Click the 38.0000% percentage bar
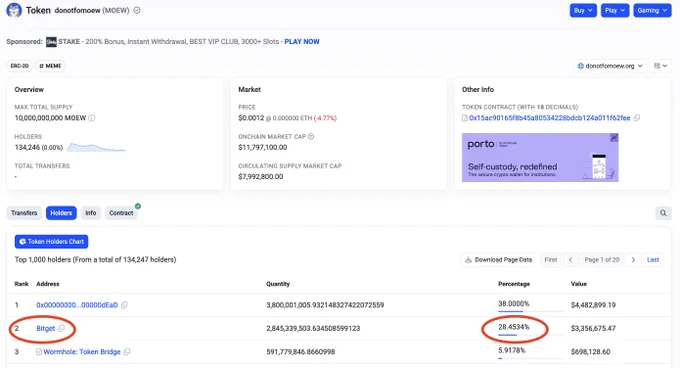The width and height of the screenshot is (680, 368). coord(531,311)
